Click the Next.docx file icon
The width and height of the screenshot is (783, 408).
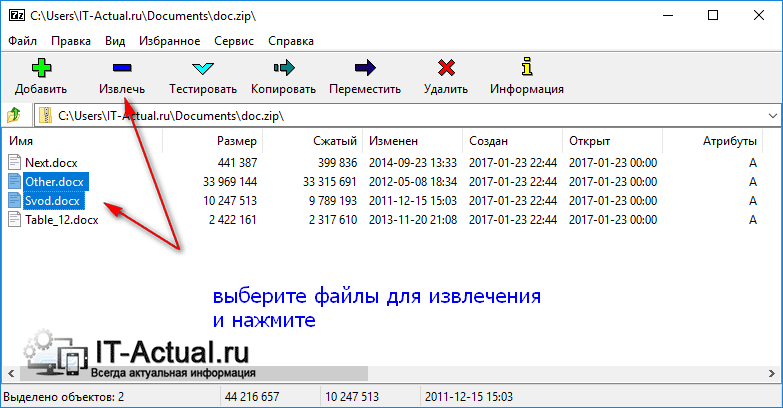coord(14,162)
